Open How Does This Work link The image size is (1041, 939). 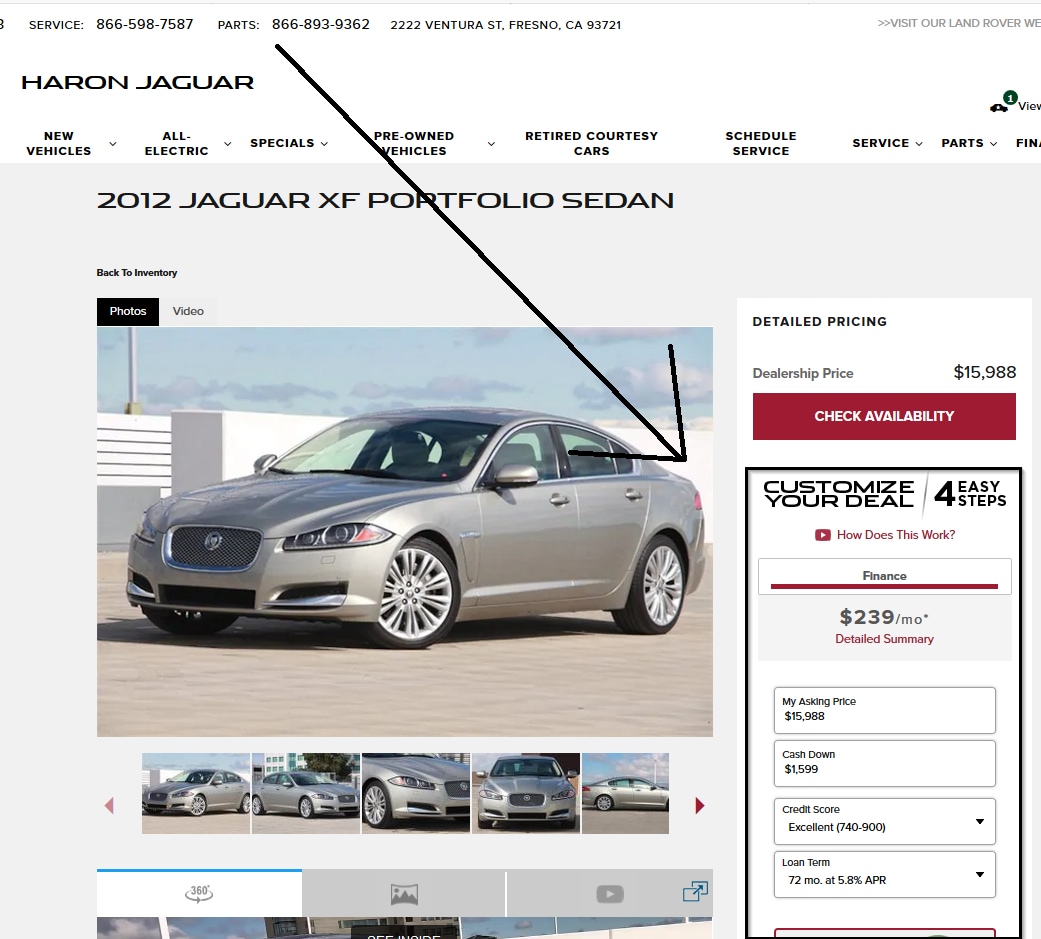click(x=896, y=535)
